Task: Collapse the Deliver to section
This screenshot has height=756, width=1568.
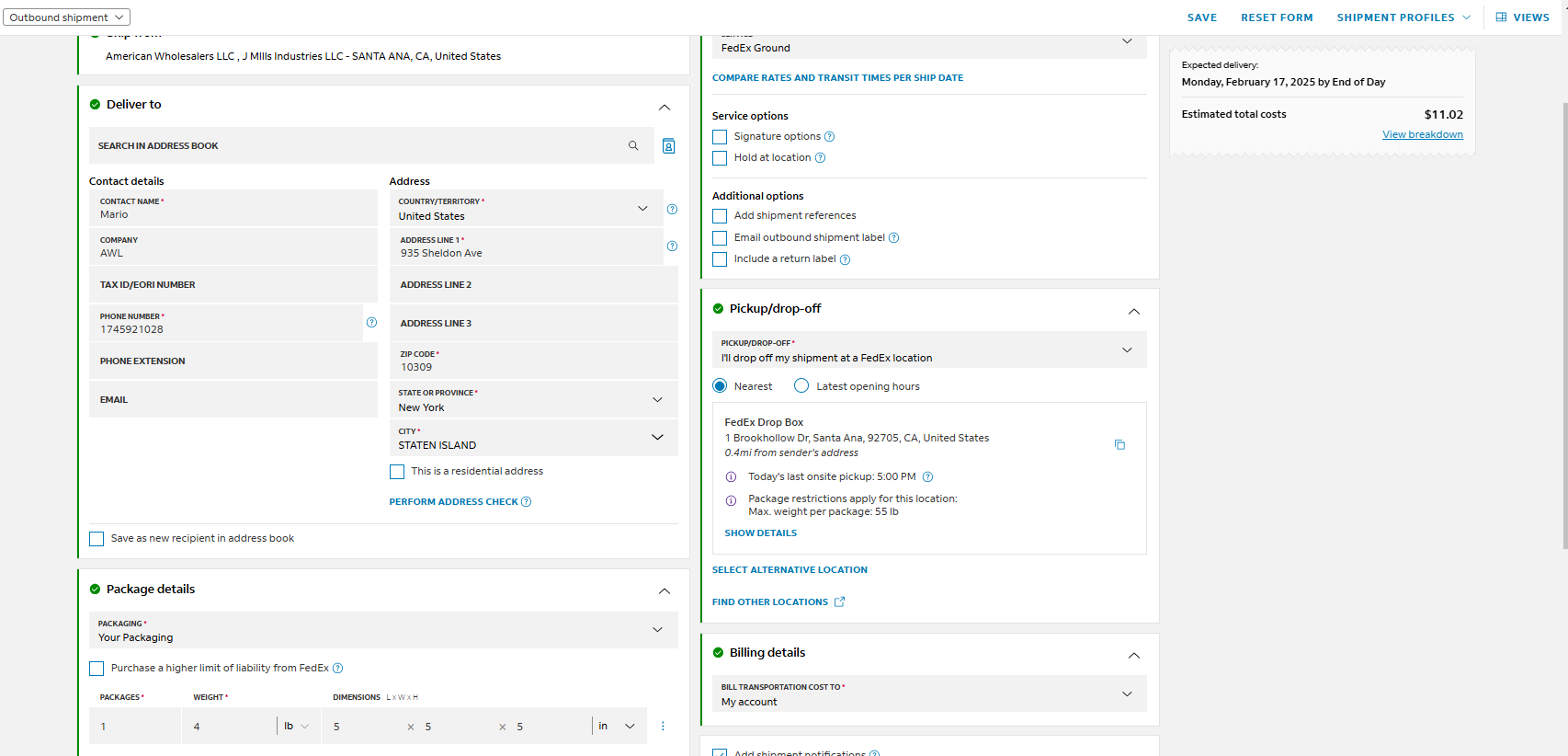Action: [x=665, y=108]
